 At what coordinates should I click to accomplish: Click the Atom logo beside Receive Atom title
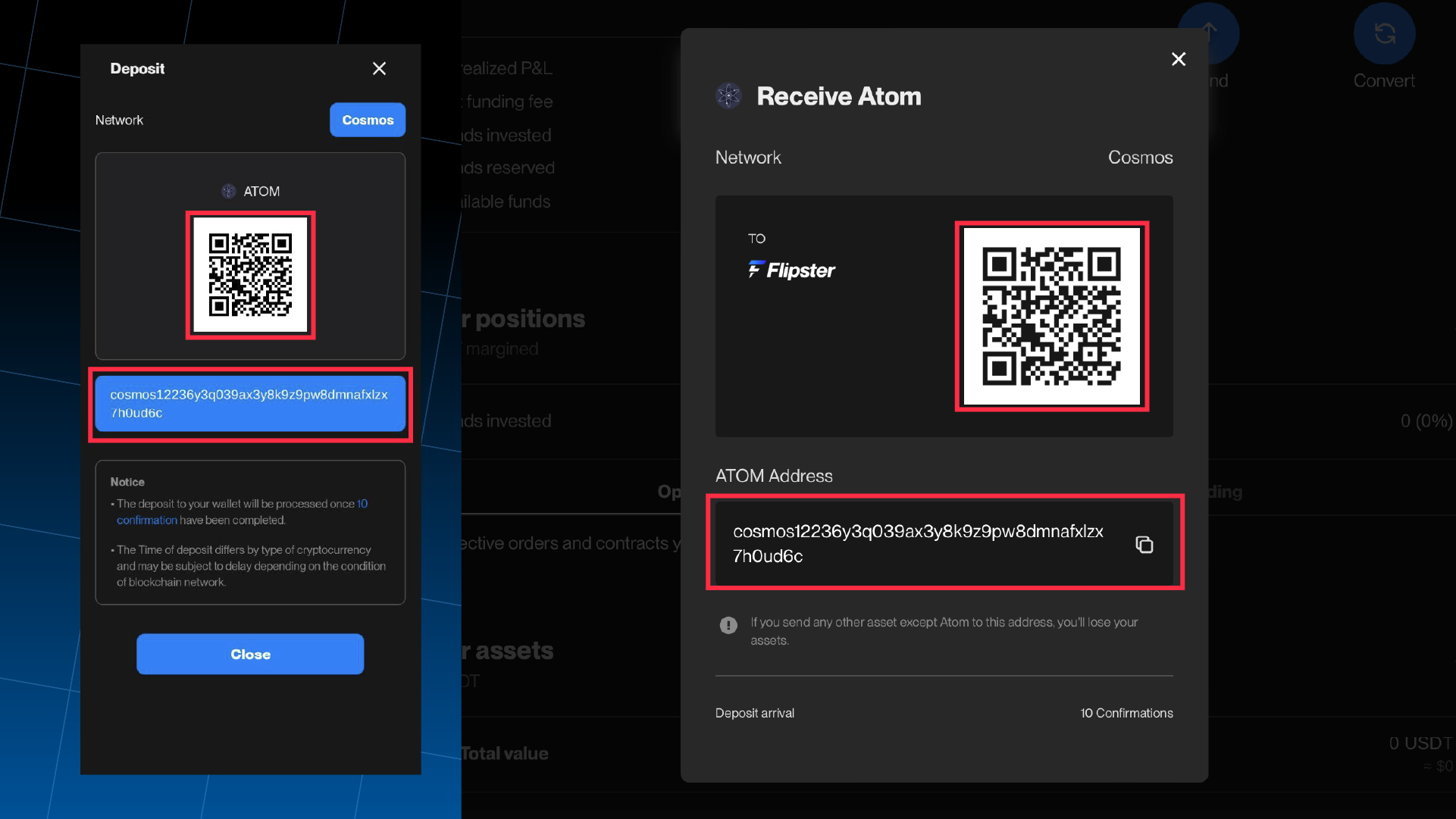click(728, 95)
